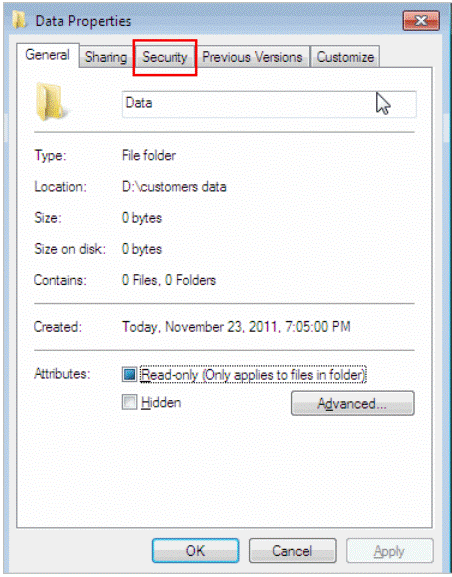Image resolution: width=452 pixels, height=577 pixels.
Task: Click the Hidden label text
Action: coord(161,403)
